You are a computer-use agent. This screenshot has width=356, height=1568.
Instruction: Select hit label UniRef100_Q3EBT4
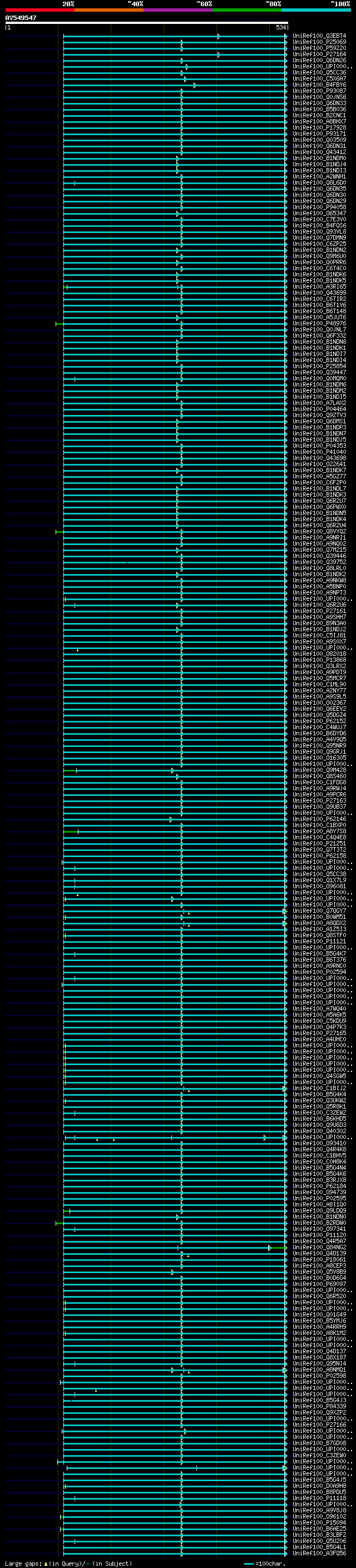coord(319,36)
